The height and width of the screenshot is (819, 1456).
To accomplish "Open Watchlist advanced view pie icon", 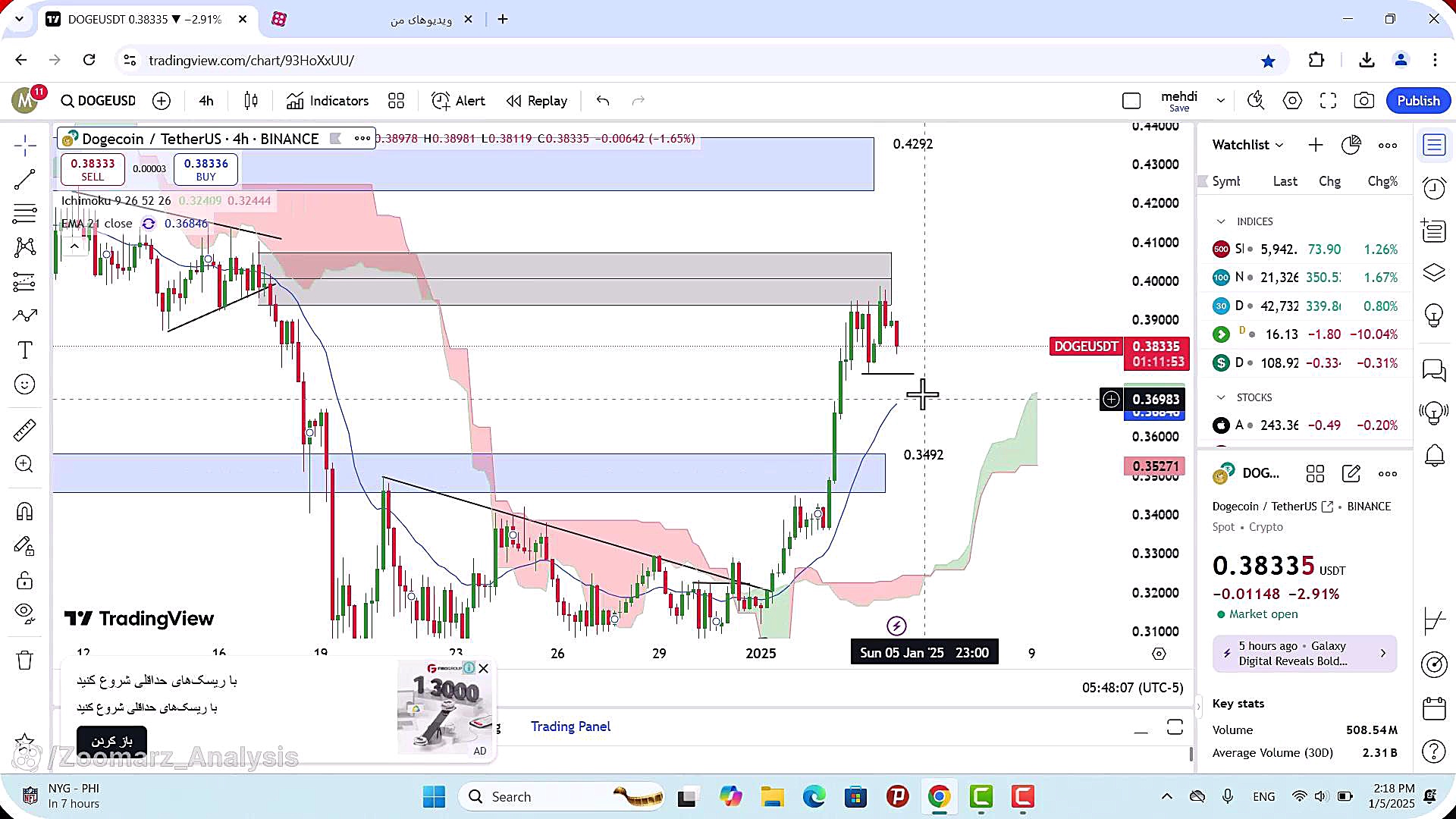I will [x=1351, y=145].
